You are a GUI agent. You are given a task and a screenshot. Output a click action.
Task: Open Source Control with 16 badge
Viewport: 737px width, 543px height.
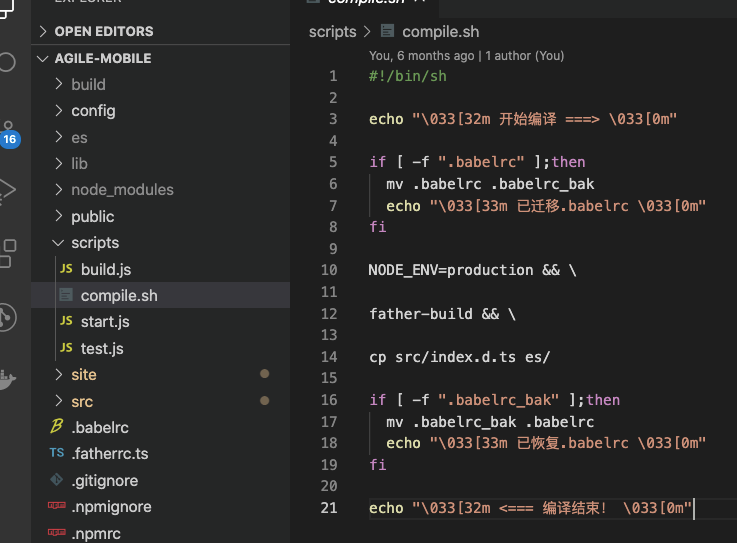(x=8, y=135)
